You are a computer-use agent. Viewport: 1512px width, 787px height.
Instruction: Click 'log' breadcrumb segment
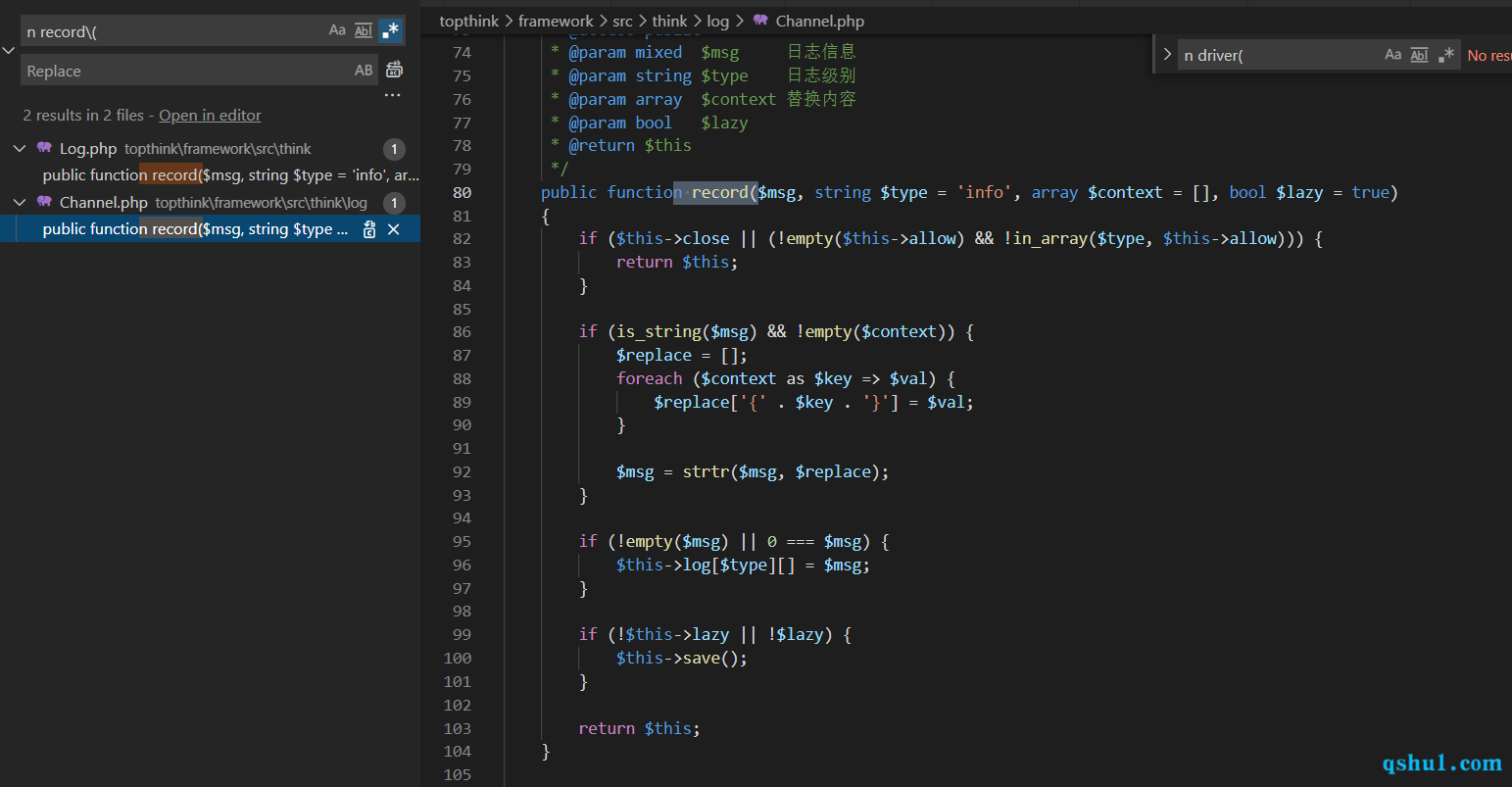coord(717,21)
